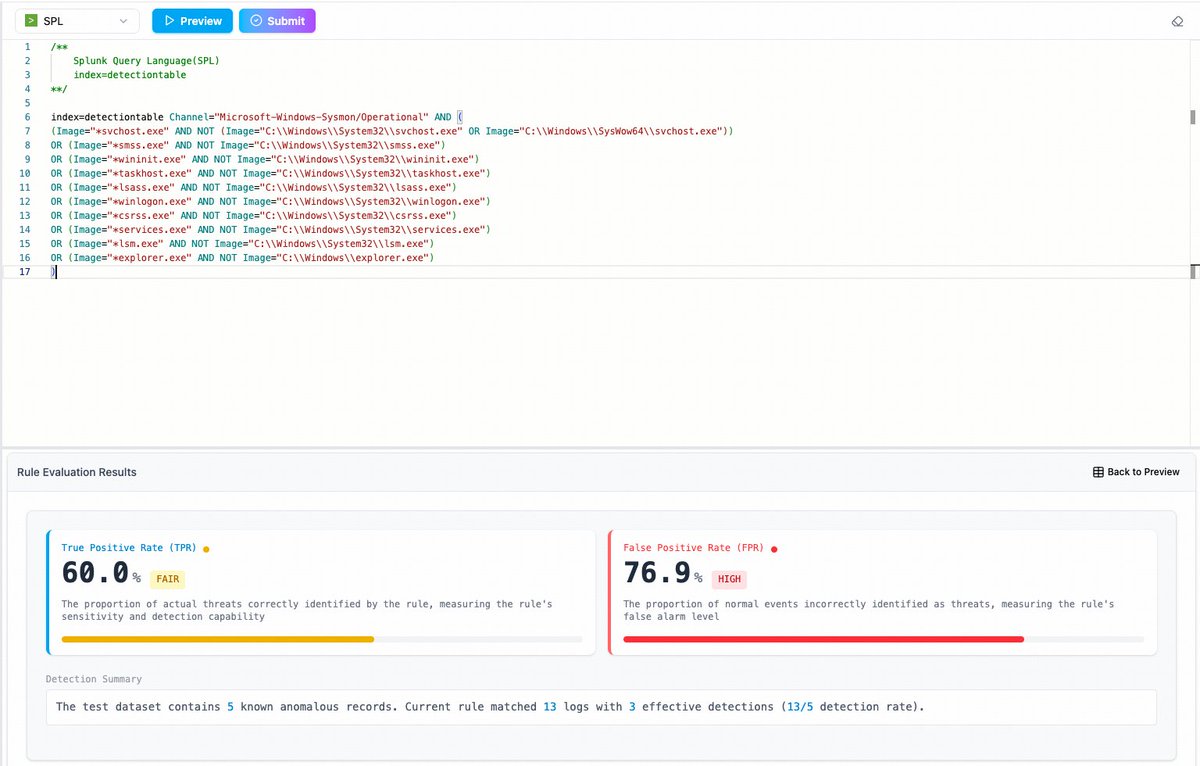
Task: Click the 'Detection Summary' label
Action: pyautogui.click(x=94, y=679)
